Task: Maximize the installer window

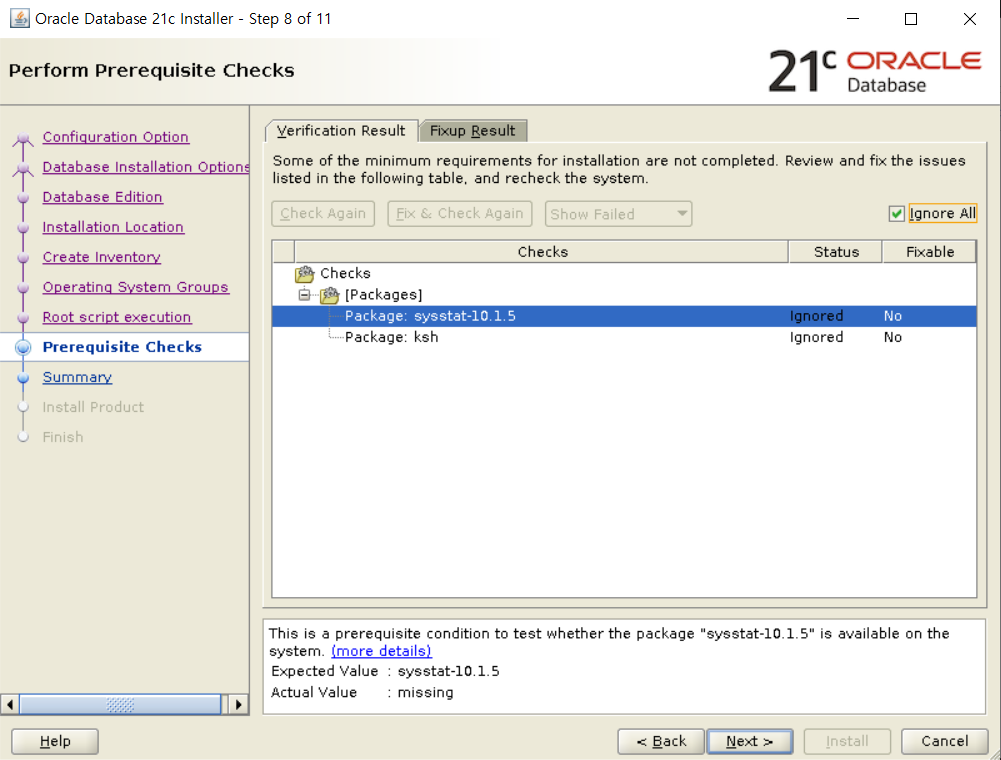Action: 911,19
